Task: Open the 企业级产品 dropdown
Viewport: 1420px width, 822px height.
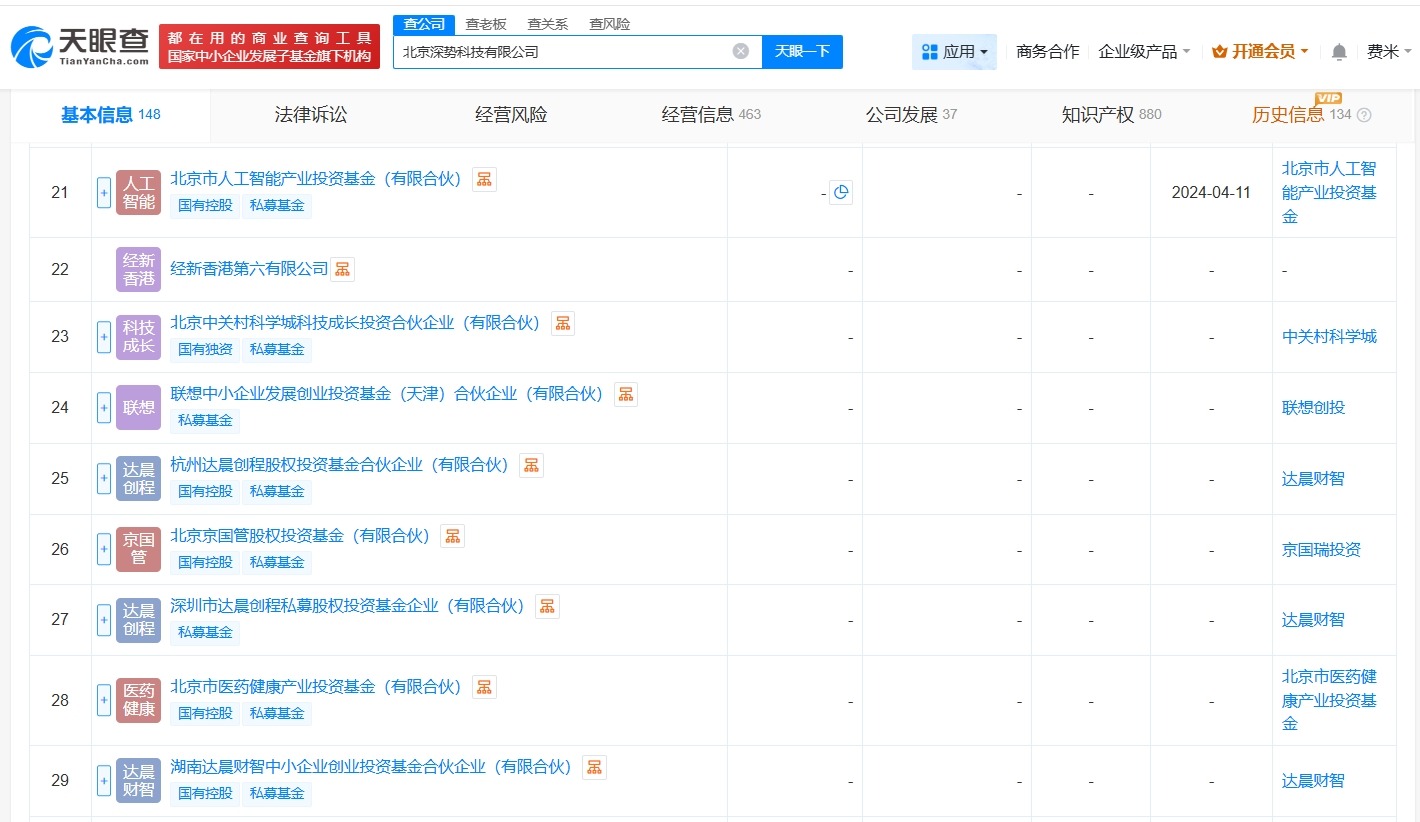Action: (x=1140, y=51)
